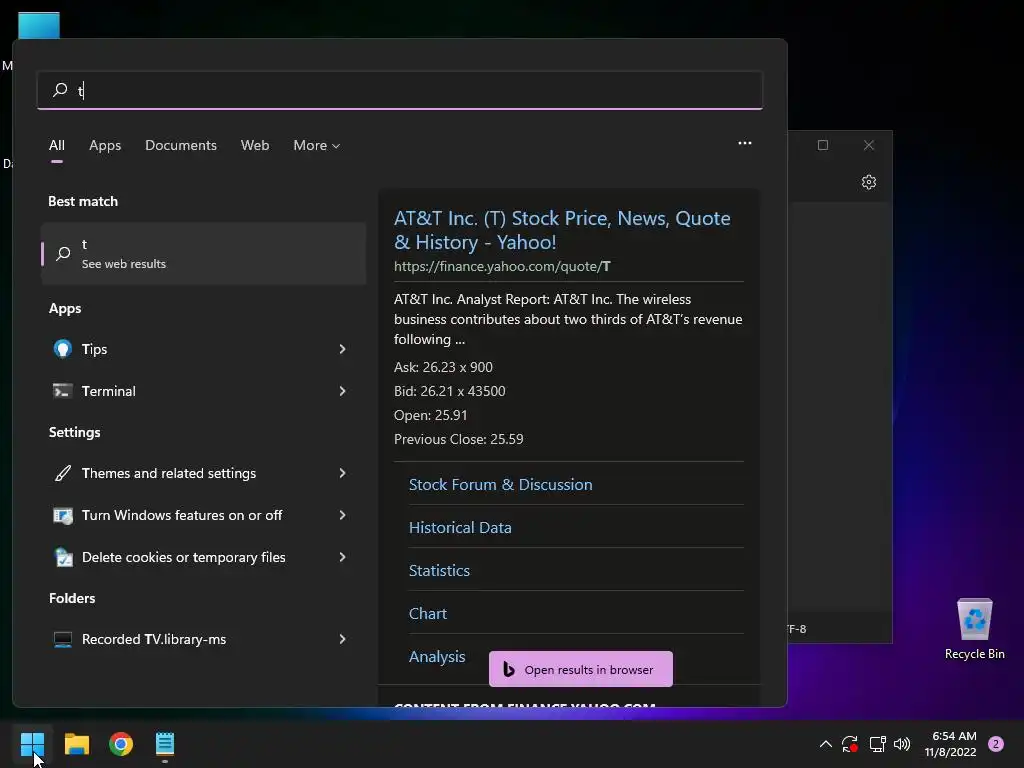Click Open results in browser button
Image resolution: width=1024 pixels, height=768 pixels.
(581, 669)
